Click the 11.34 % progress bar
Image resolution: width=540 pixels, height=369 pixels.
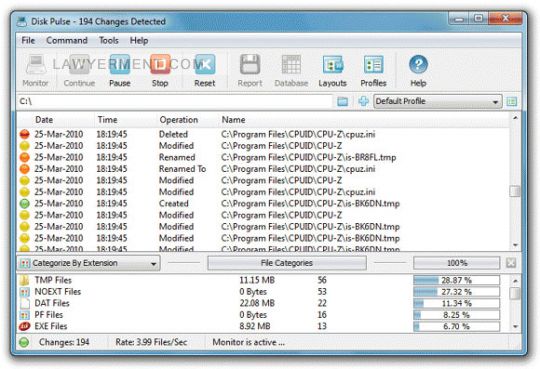[x=457, y=303]
